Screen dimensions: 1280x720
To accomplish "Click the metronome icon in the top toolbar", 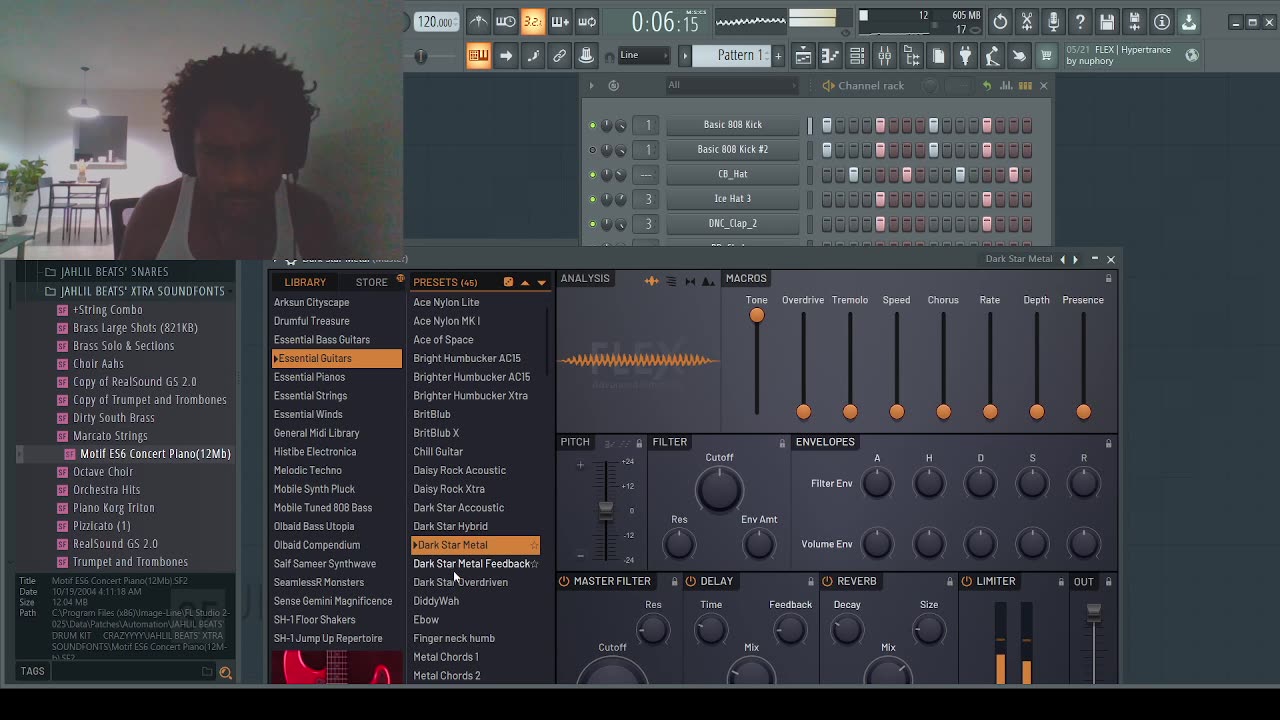I will point(479,21).
